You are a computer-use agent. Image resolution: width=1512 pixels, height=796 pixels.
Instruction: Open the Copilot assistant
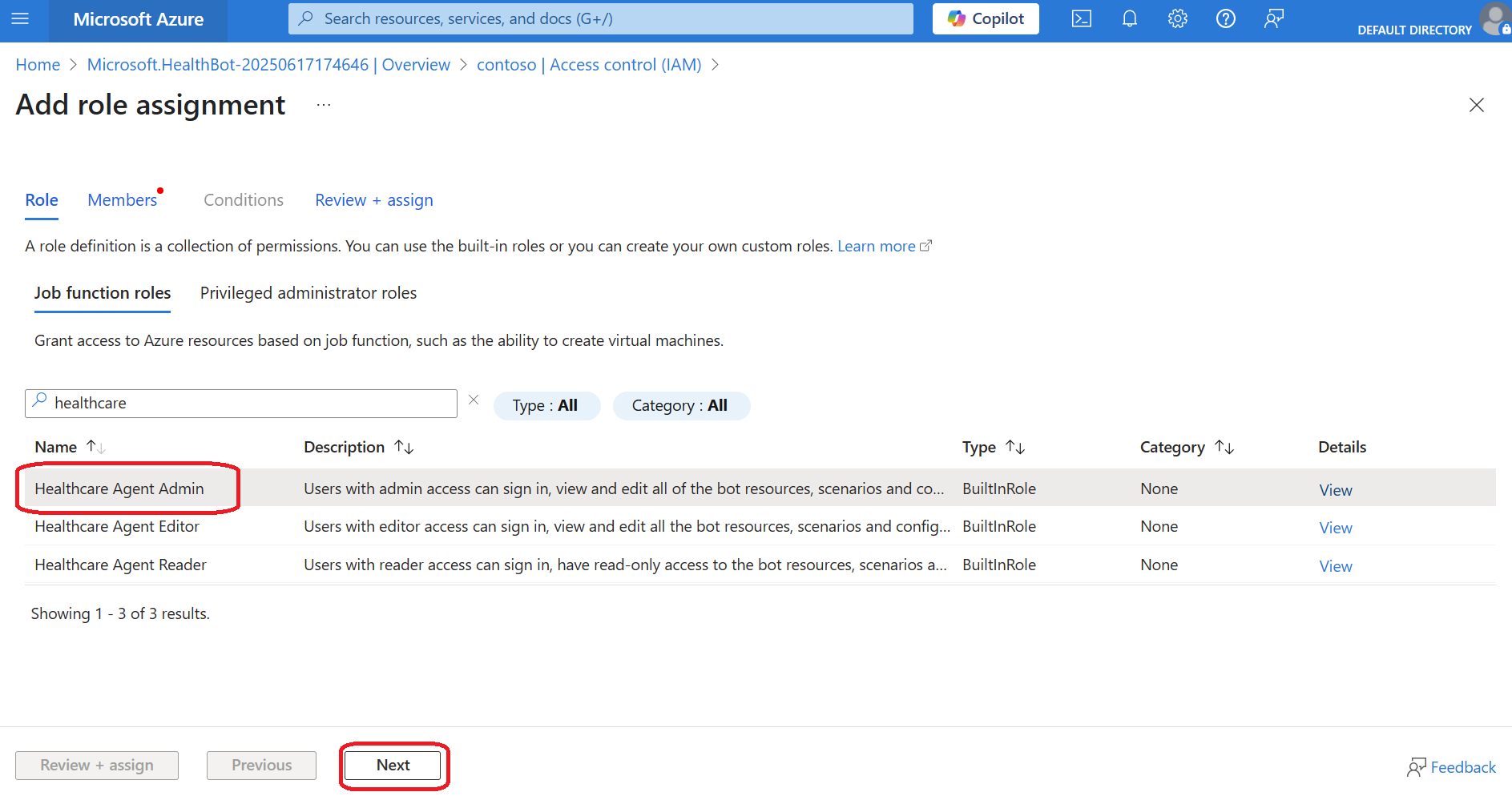tap(985, 18)
